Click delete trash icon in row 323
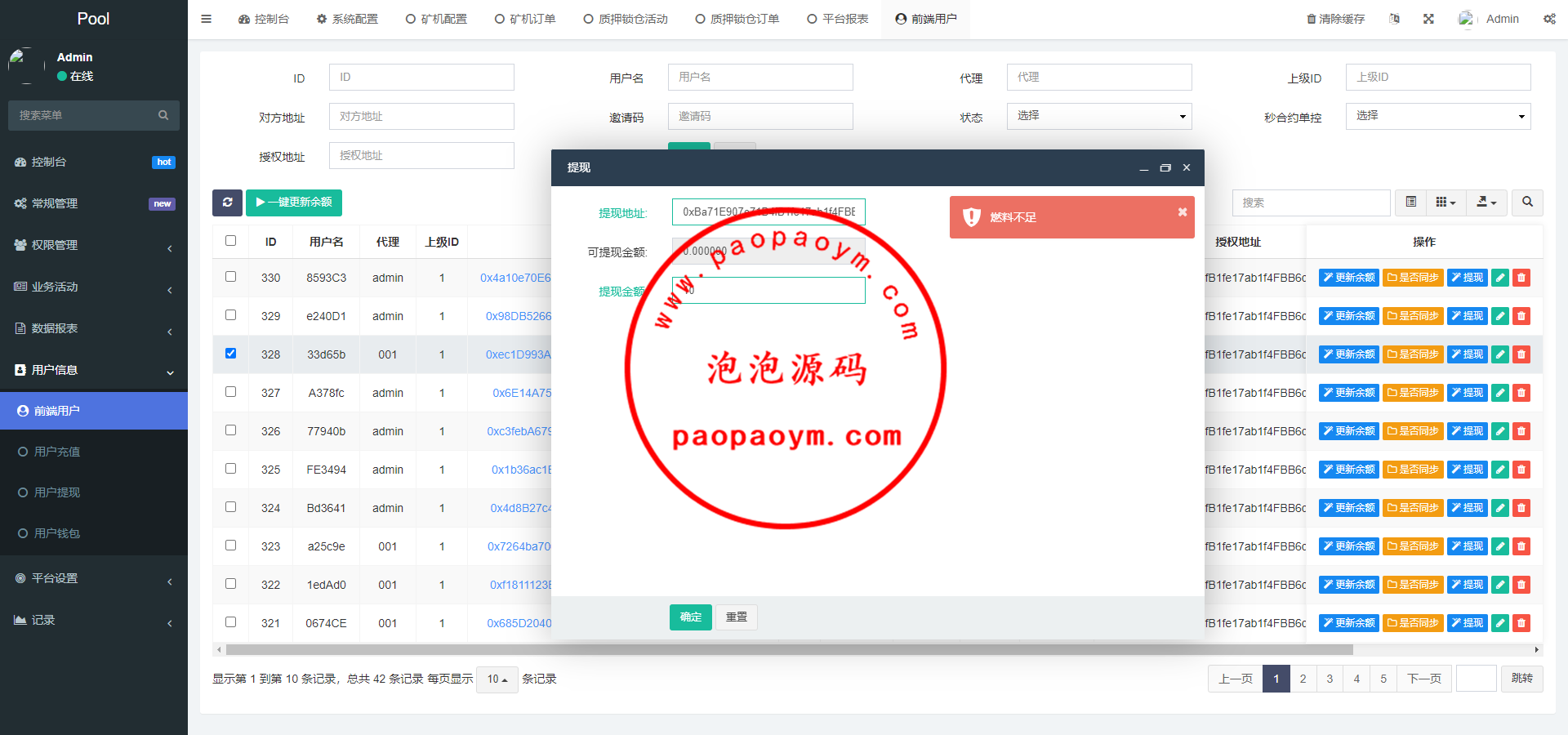1568x735 pixels. [x=1521, y=546]
